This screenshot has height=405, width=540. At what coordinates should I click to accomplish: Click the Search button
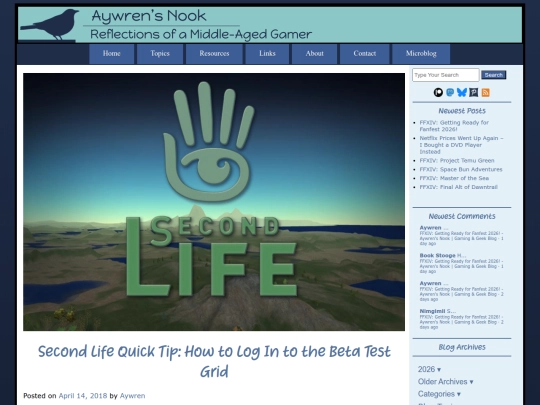494,75
